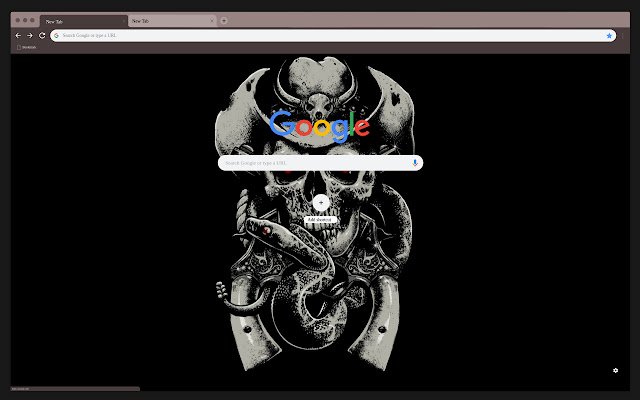
Task: Click the Add shortcut plus circle
Action: [x=321, y=202]
